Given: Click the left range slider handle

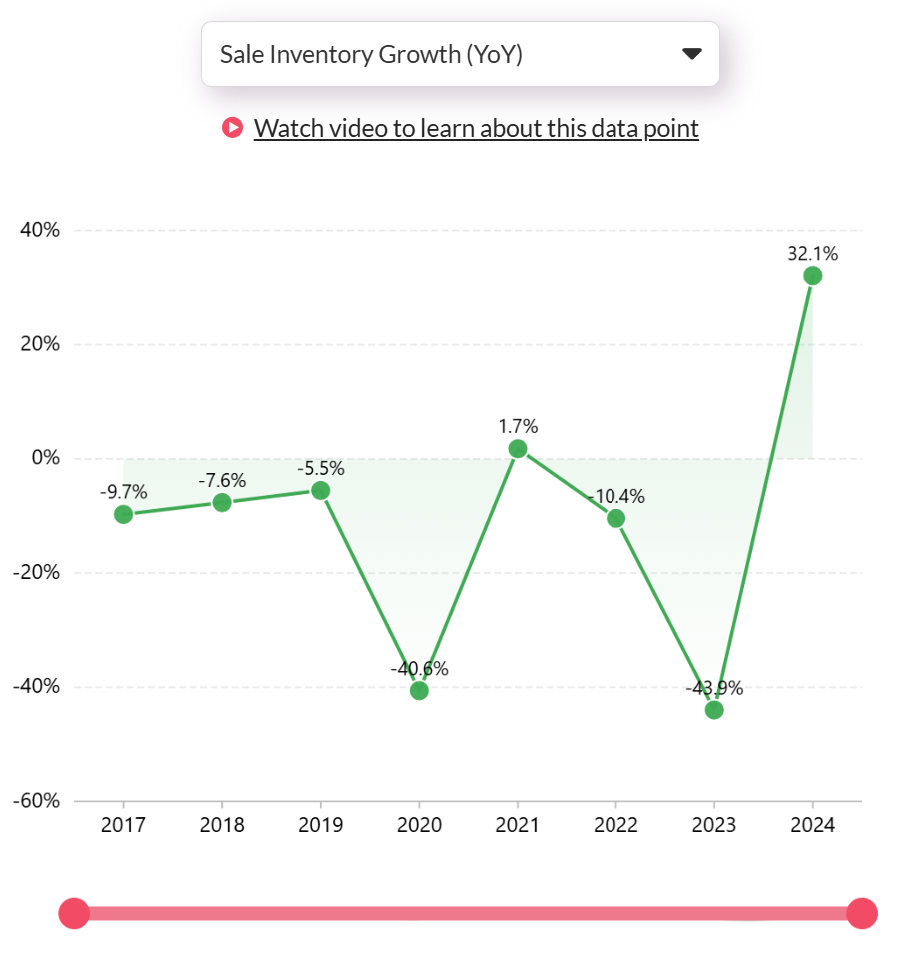Looking at the screenshot, I should (x=74, y=913).
